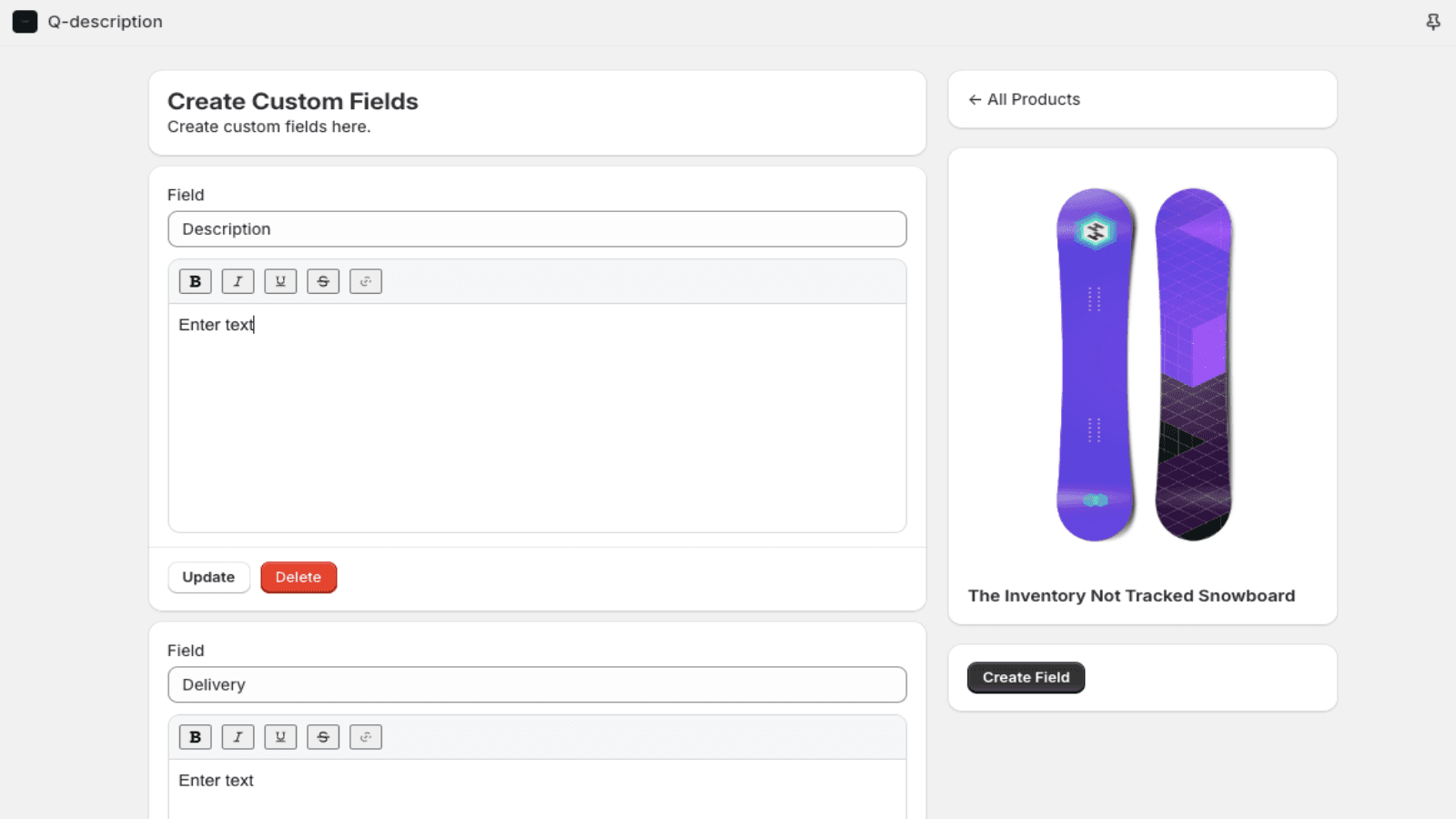Click the snowboard product image

click(1143, 364)
